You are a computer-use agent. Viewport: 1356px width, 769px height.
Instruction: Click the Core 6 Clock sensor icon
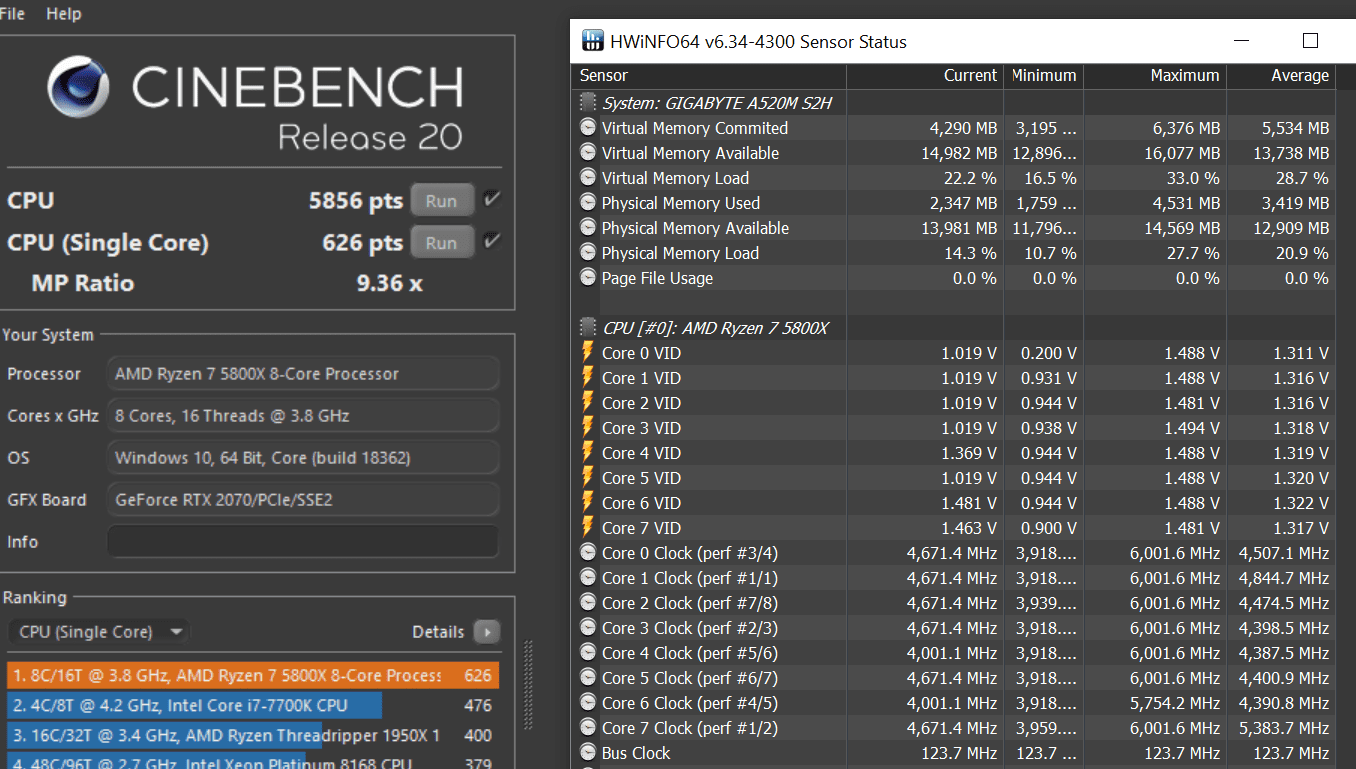pyautogui.click(x=588, y=703)
